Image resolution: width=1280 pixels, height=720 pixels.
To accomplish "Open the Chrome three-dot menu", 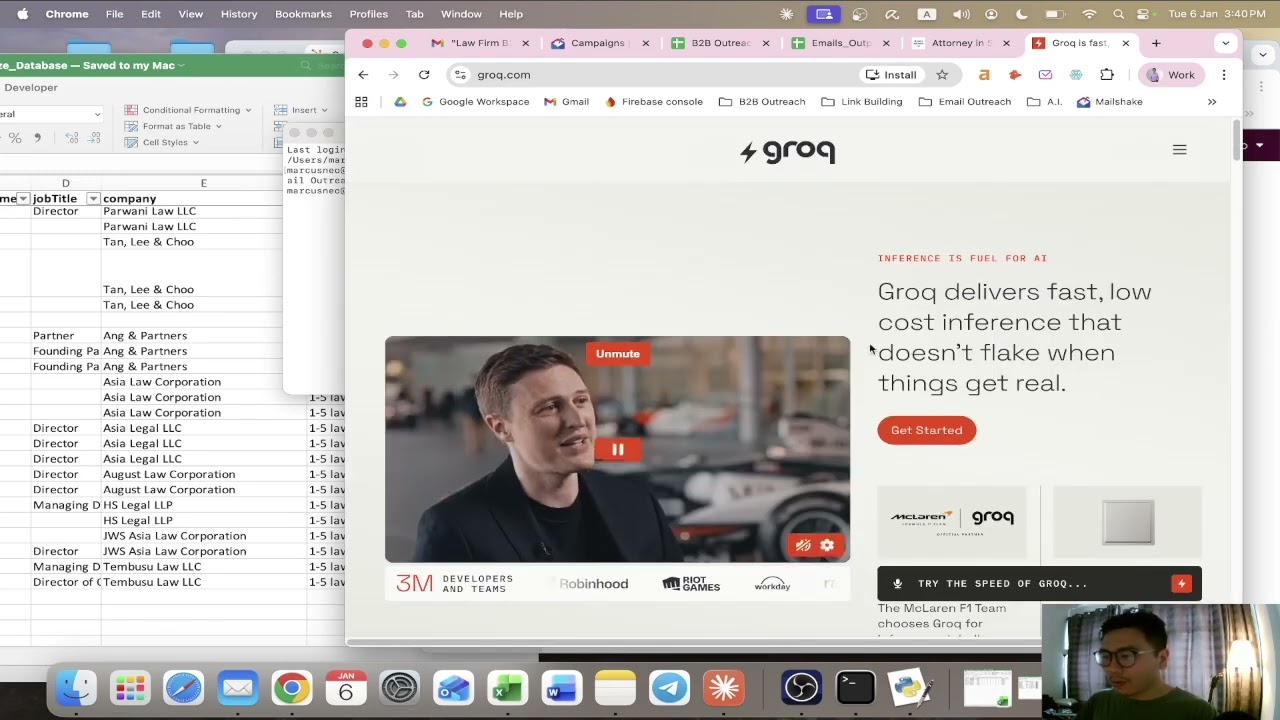I will pos(1224,74).
